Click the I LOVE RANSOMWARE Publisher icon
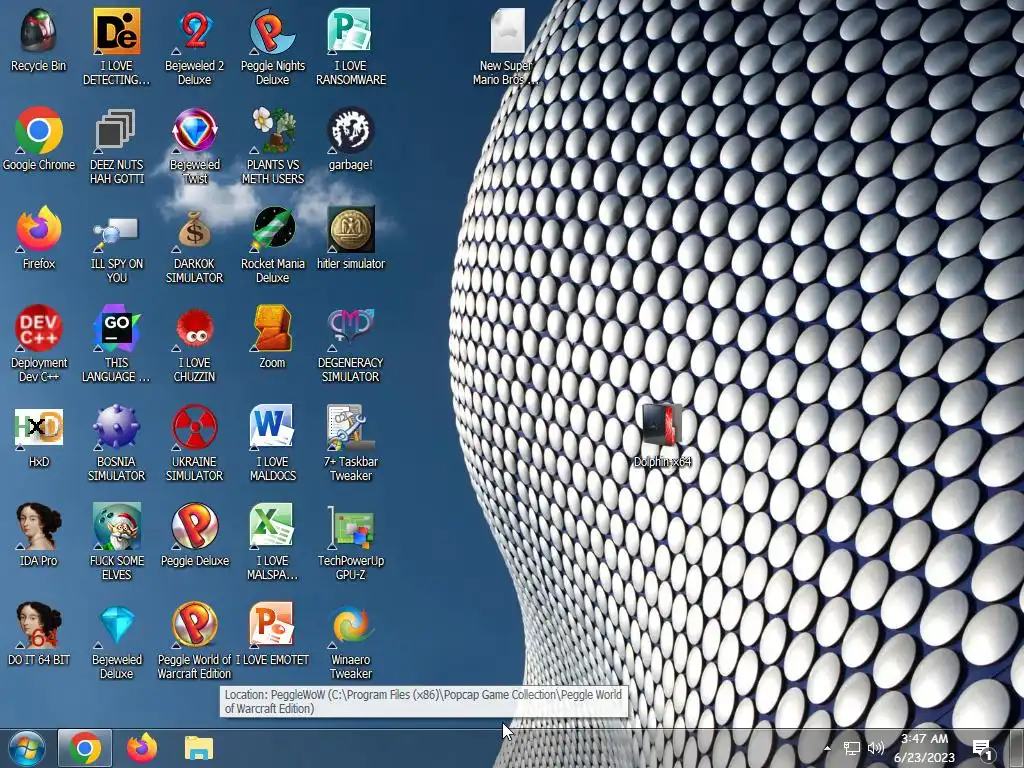1024x768 pixels. pyautogui.click(x=350, y=31)
